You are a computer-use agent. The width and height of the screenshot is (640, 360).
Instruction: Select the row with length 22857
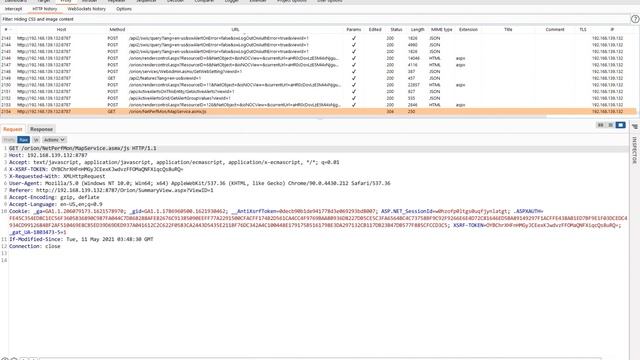click(x=318, y=85)
